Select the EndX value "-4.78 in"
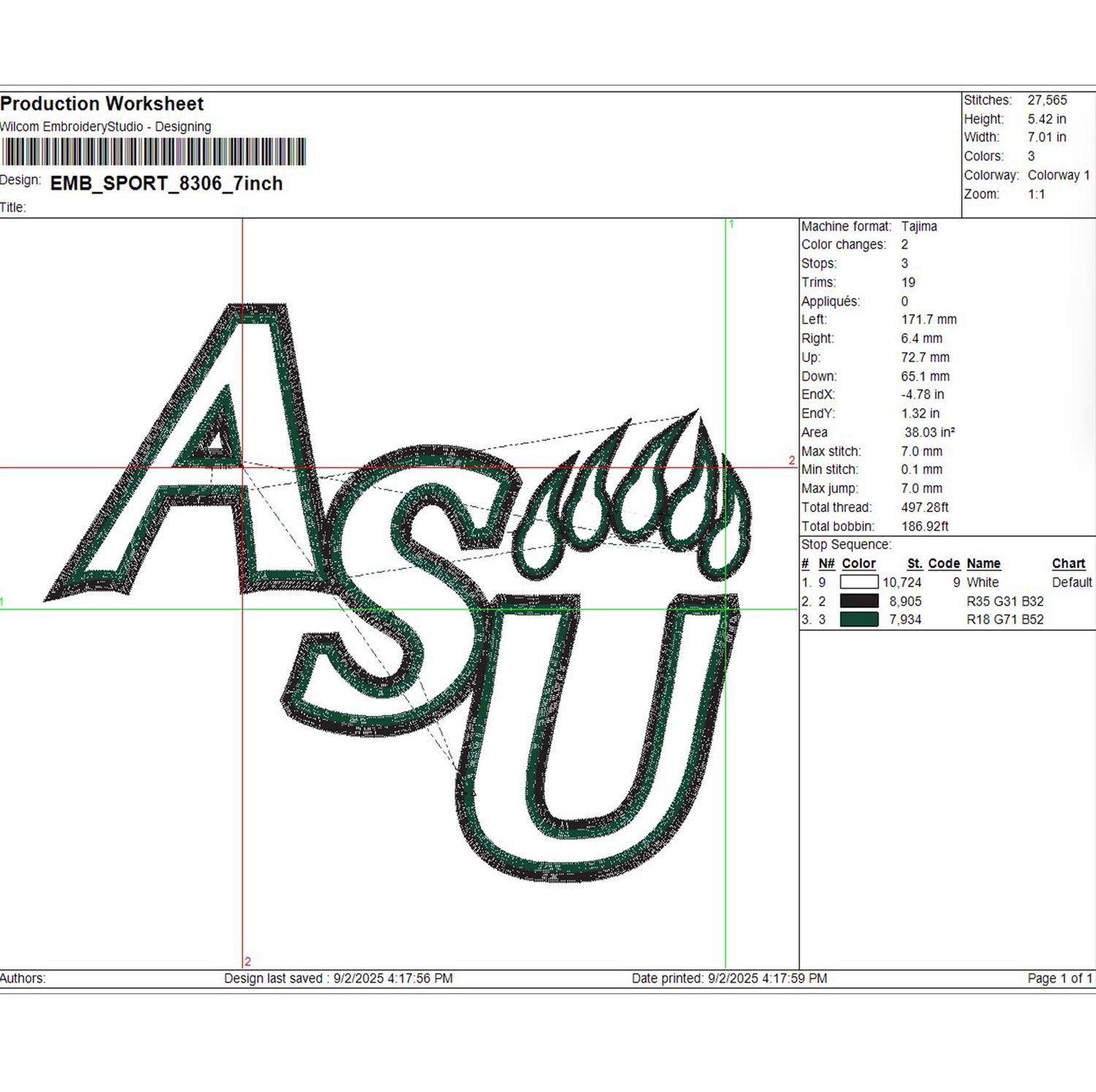The width and height of the screenshot is (1096, 1092). point(922,394)
